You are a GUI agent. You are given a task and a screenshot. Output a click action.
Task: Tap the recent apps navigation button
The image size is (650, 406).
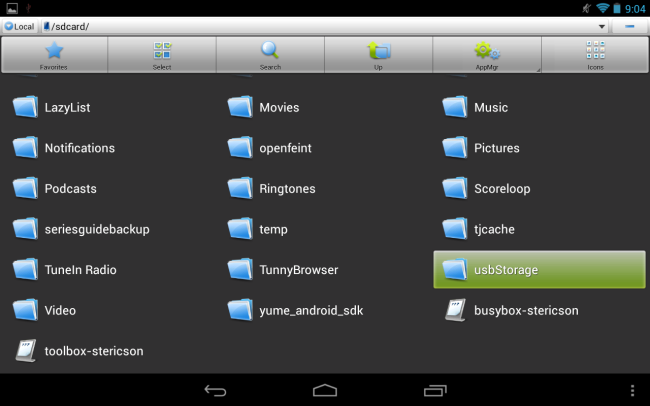pyautogui.click(x=435, y=390)
